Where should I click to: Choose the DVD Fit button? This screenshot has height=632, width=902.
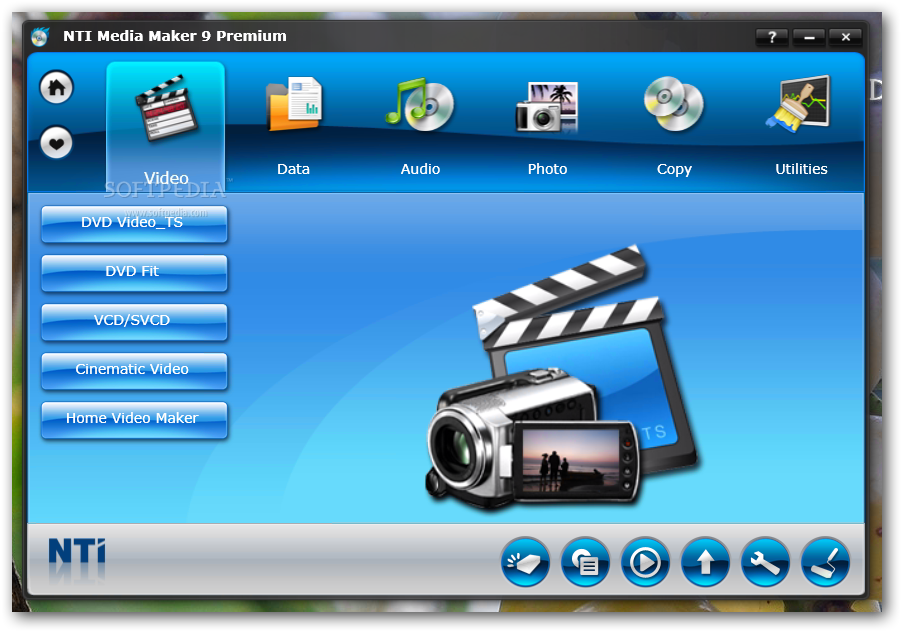(x=134, y=273)
